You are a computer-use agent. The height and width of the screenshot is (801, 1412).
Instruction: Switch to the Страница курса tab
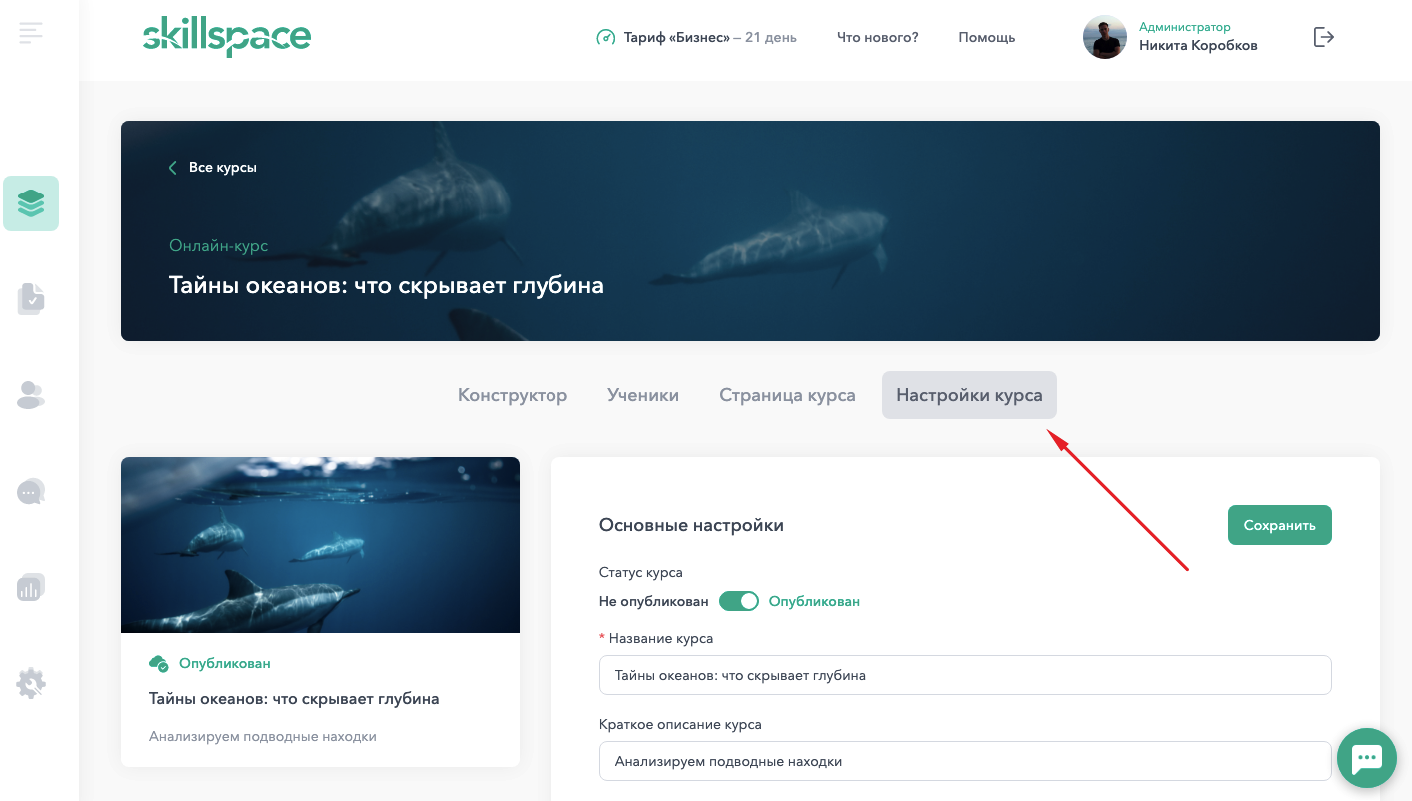(787, 395)
